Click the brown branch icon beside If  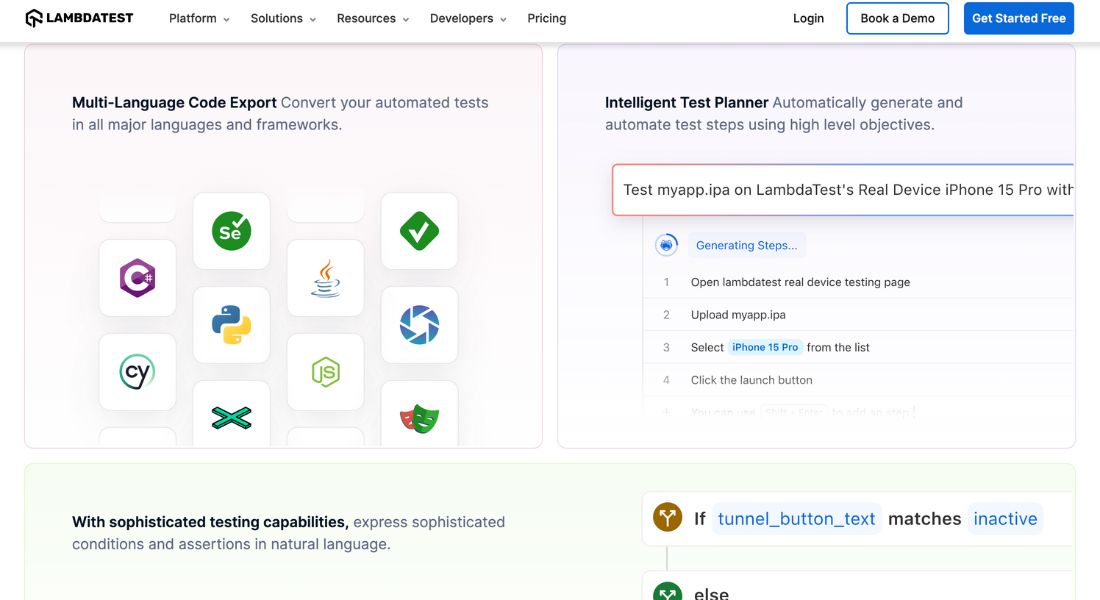coord(668,517)
